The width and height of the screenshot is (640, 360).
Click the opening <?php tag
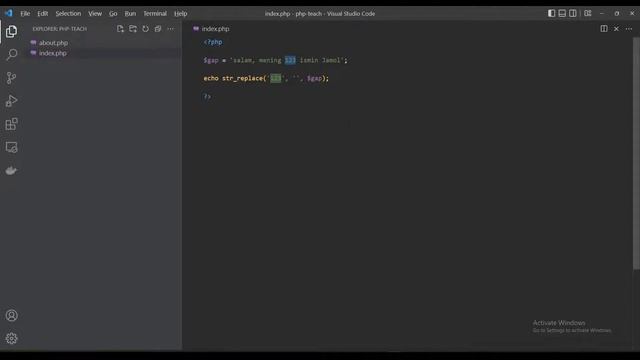(213, 42)
